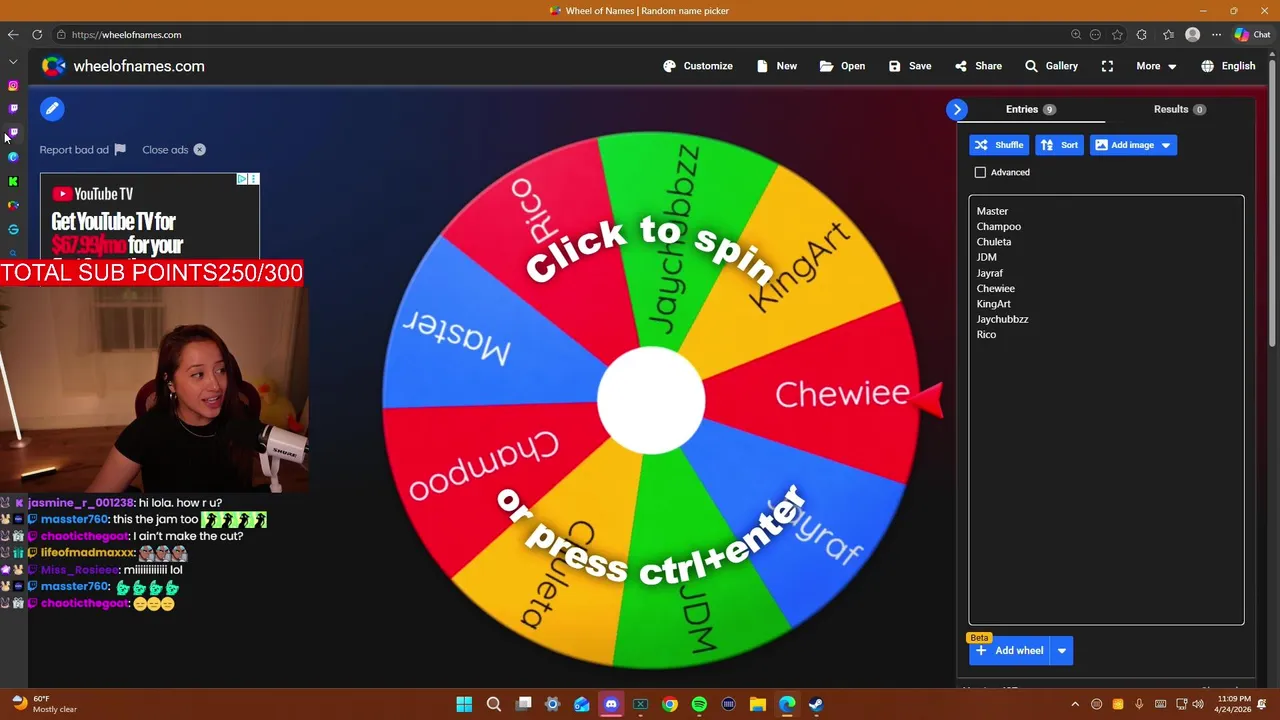Switch to the Kick sidebar tab
Viewport: 1280px width, 720px height.
point(13,182)
